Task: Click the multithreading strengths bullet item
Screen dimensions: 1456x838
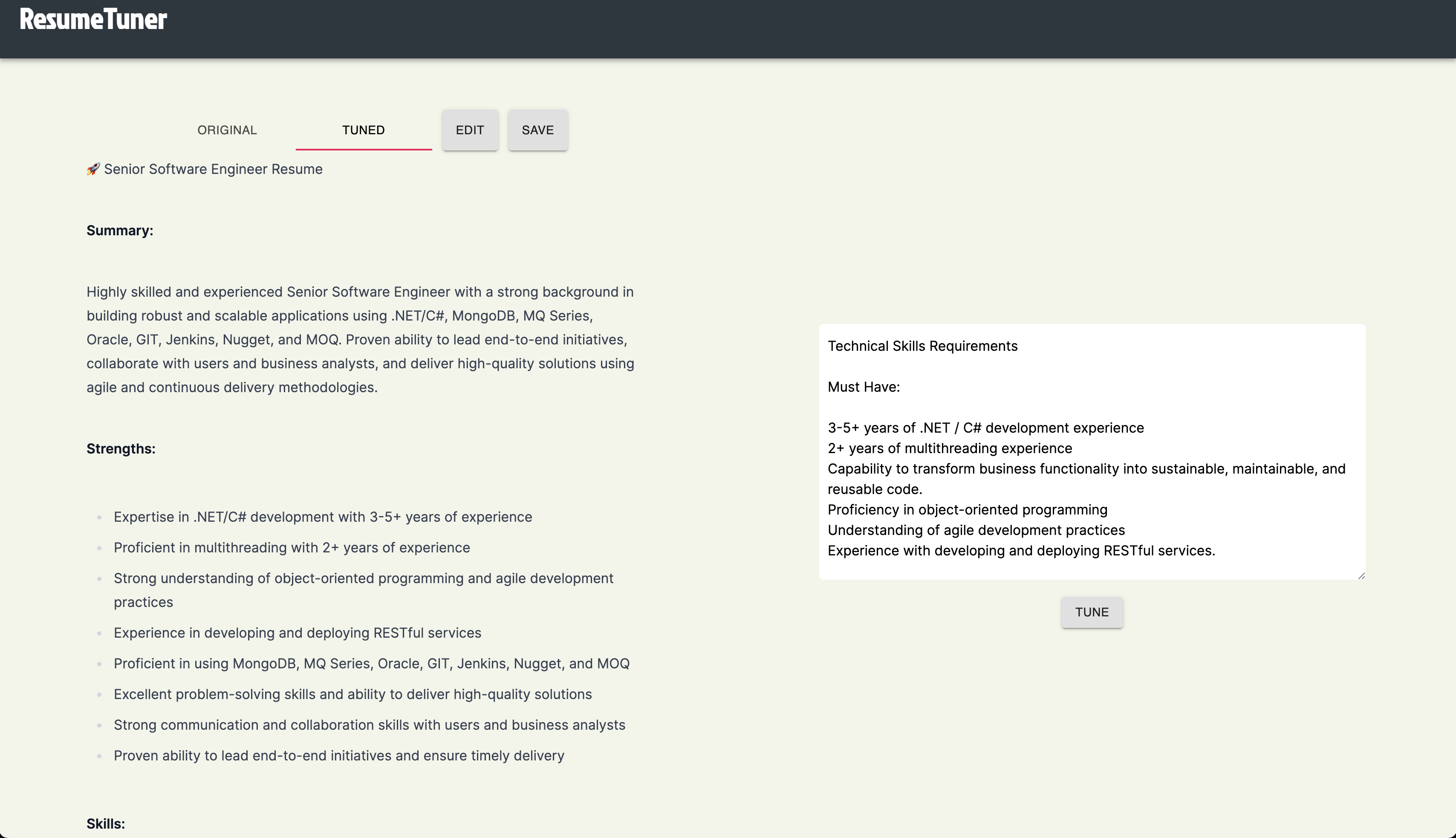Action: [x=292, y=548]
